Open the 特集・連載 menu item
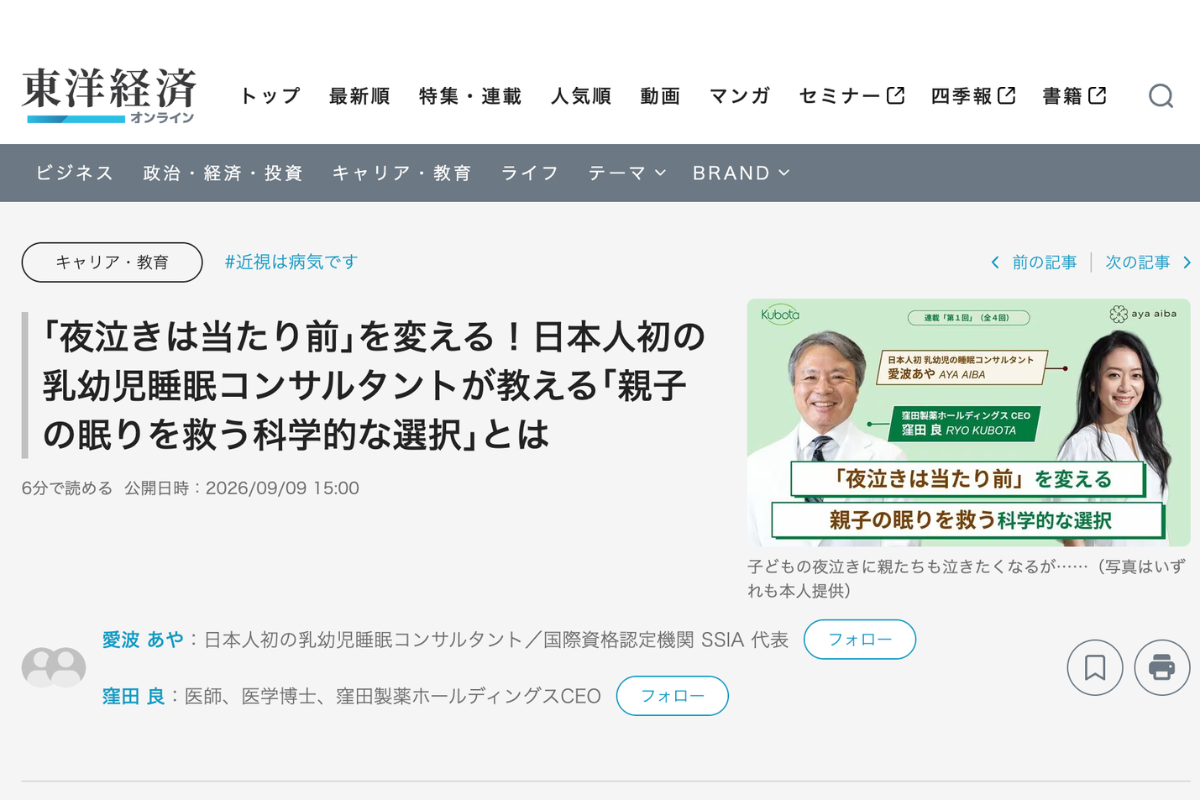 coord(471,96)
